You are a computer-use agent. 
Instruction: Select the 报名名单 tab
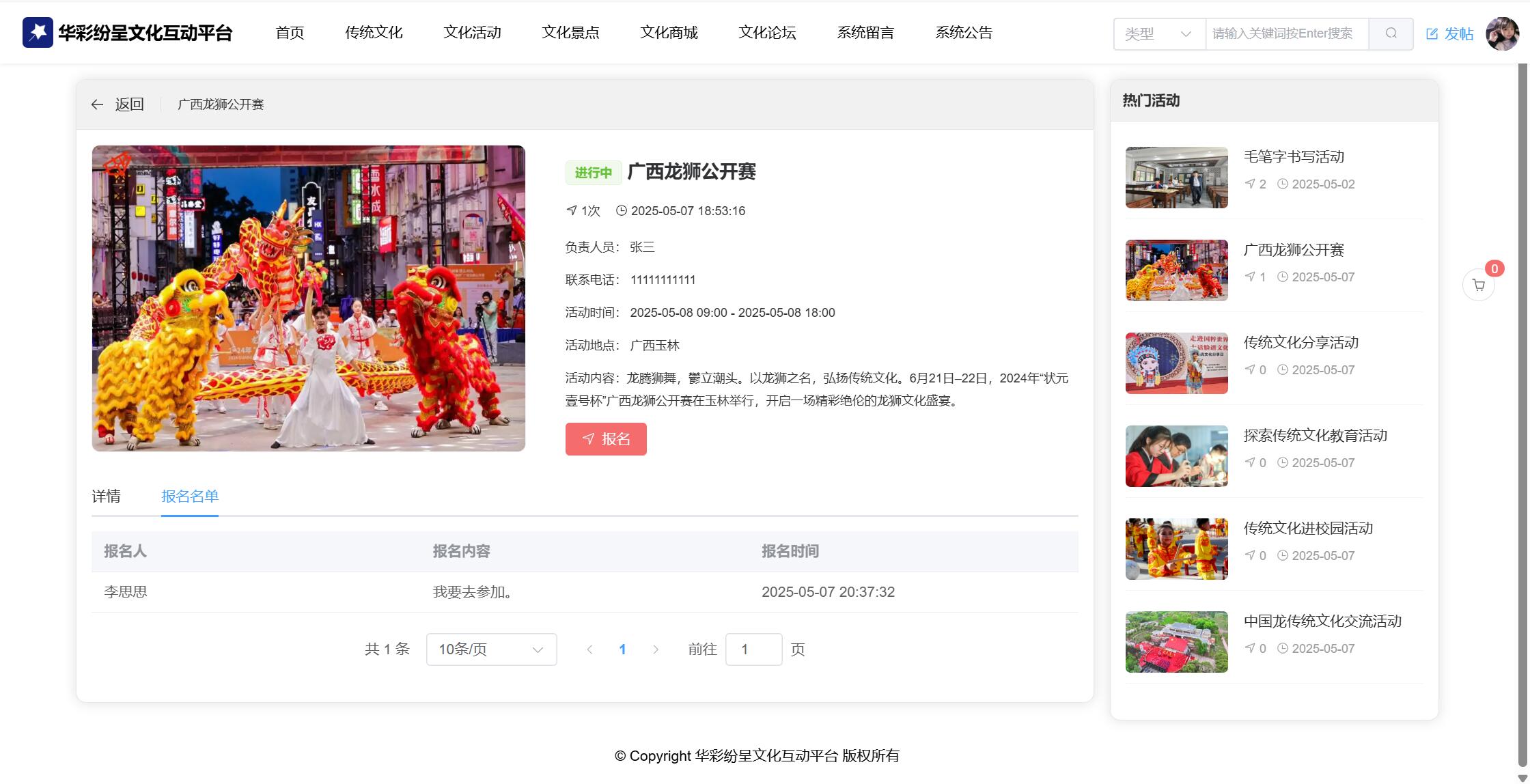click(x=190, y=496)
